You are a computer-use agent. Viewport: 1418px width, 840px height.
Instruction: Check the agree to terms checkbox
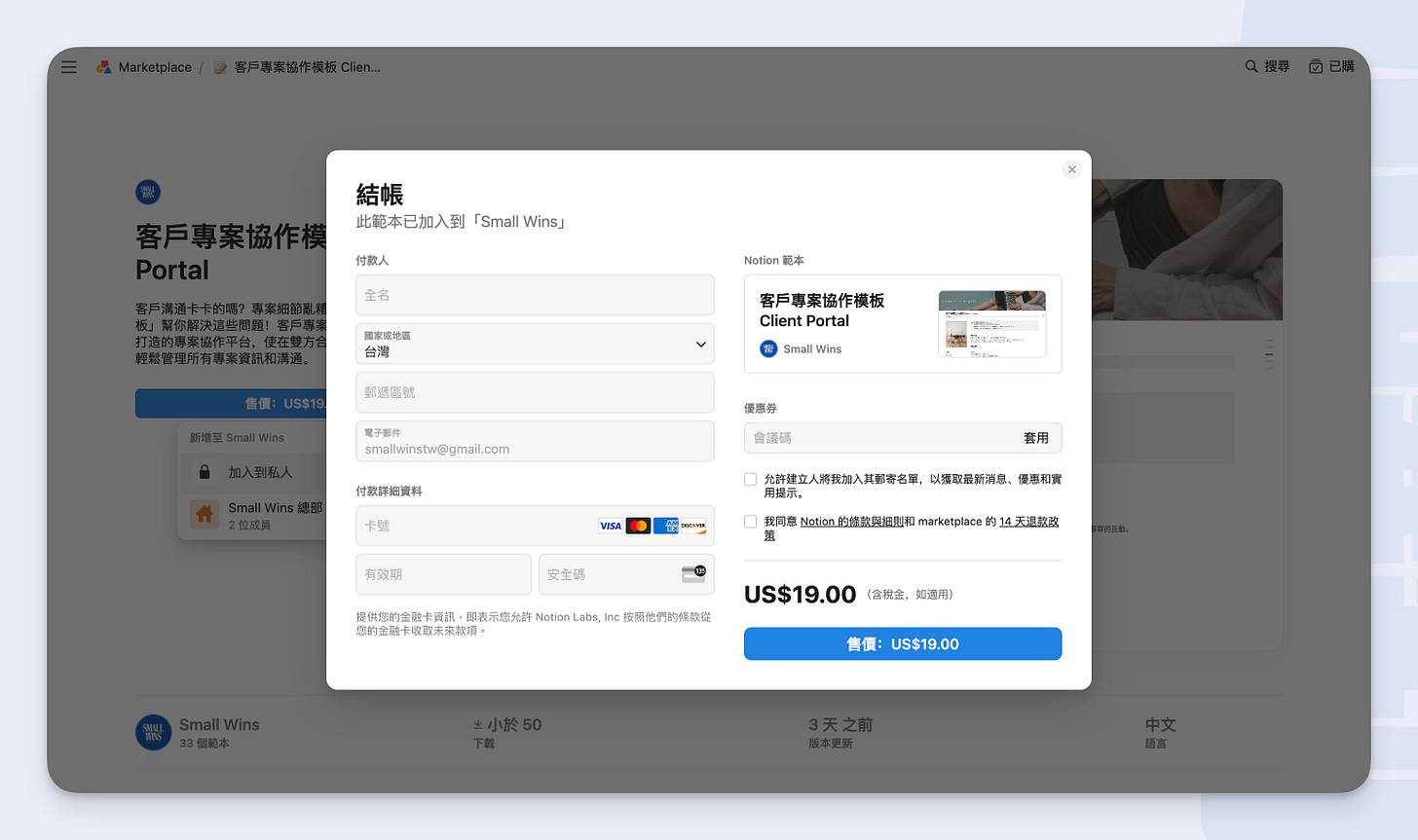750,522
